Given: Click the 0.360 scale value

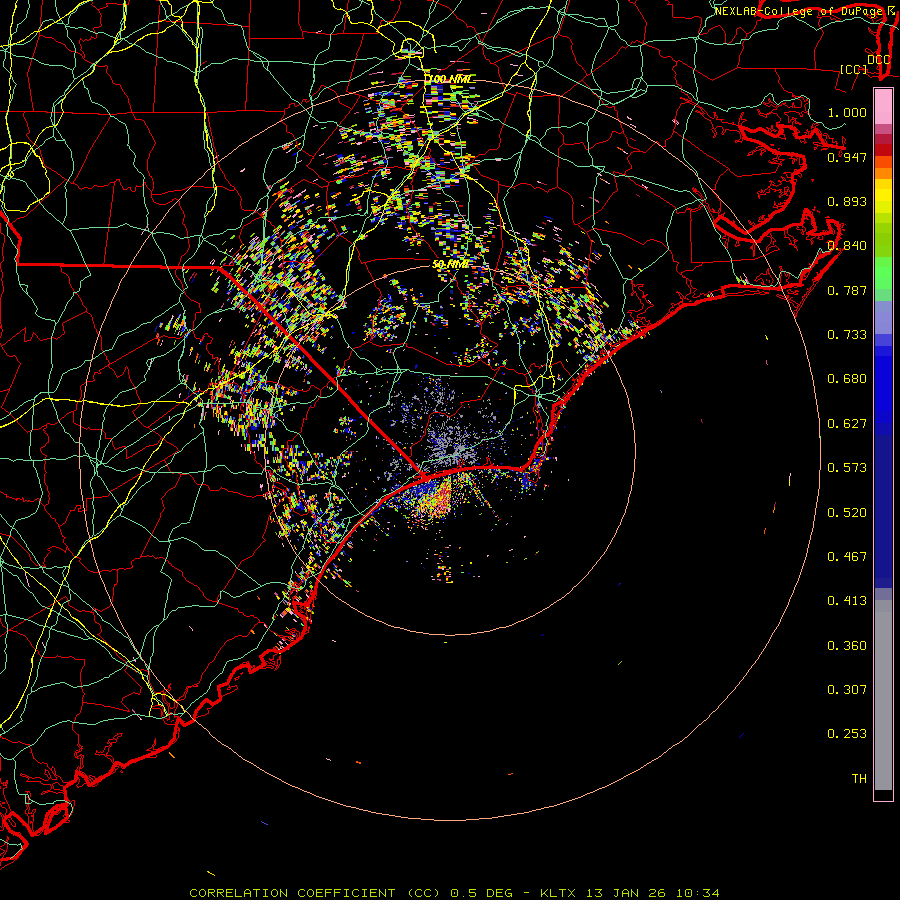Looking at the screenshot, I should (847, 646).
